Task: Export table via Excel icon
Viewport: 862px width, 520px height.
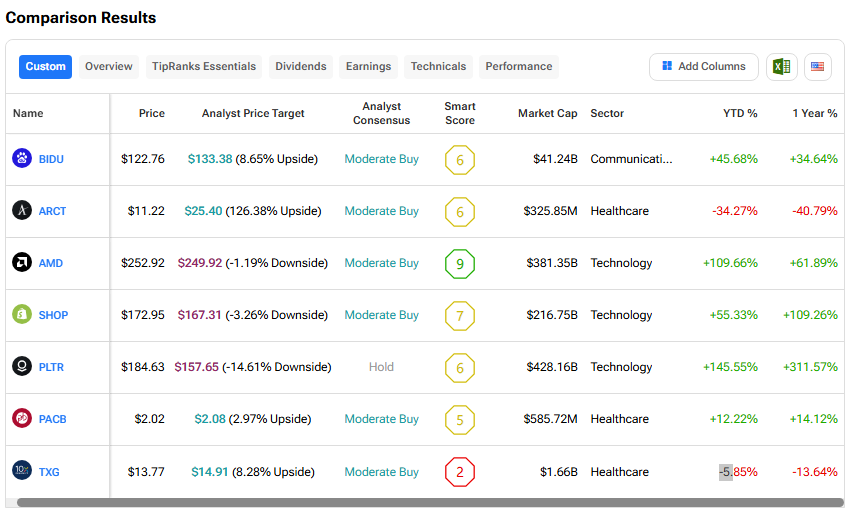Action: tap(780, 67)
